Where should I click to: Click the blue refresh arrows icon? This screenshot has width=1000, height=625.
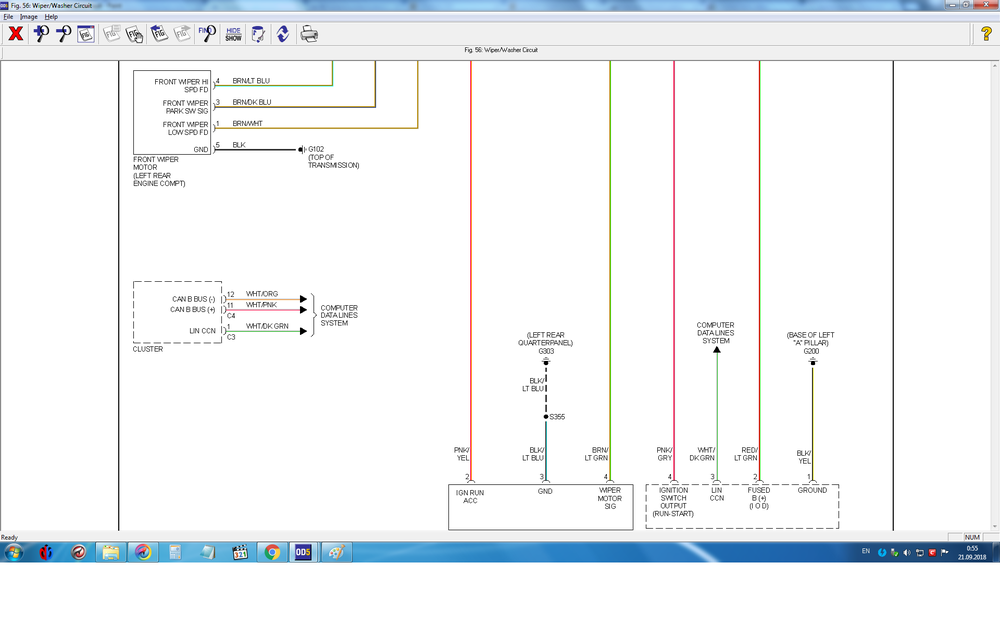tap(283, 34)
